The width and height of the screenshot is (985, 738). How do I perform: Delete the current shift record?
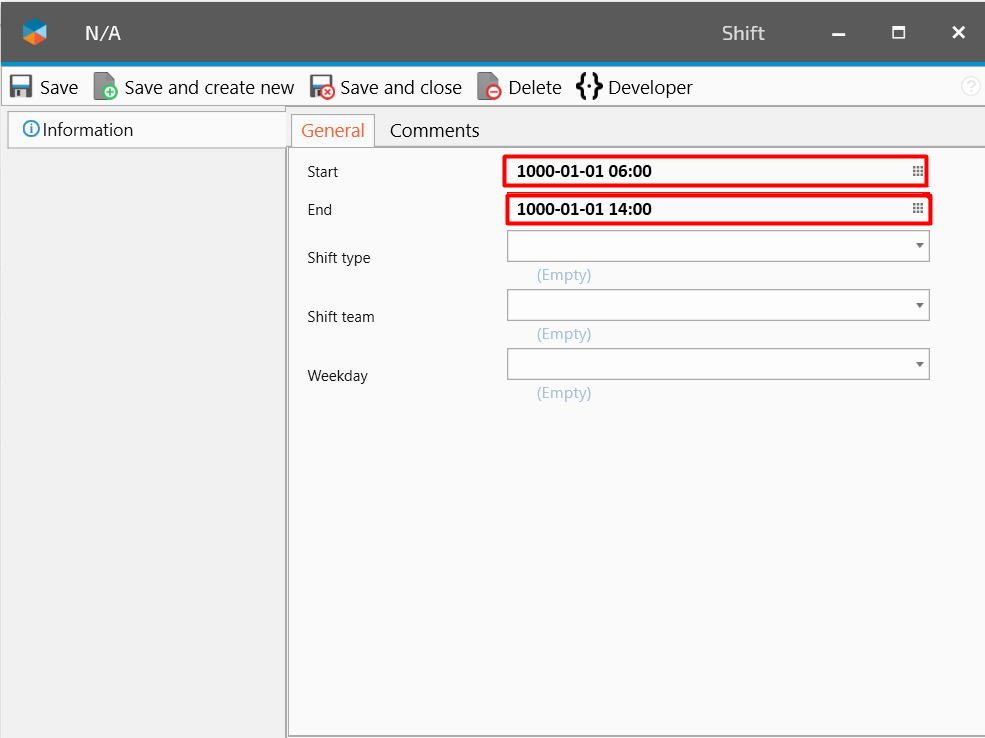point(519,88)
